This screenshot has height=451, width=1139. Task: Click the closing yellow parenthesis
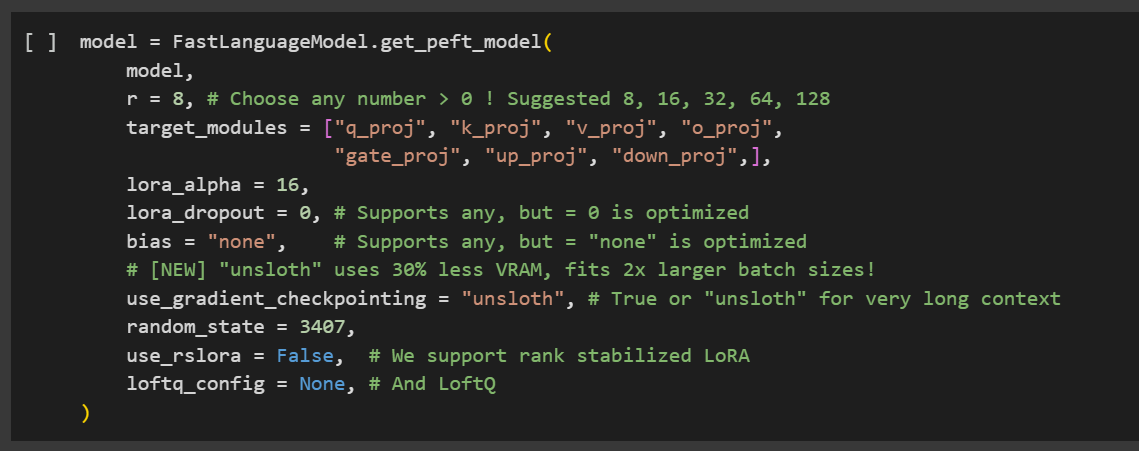click(86, 413)
